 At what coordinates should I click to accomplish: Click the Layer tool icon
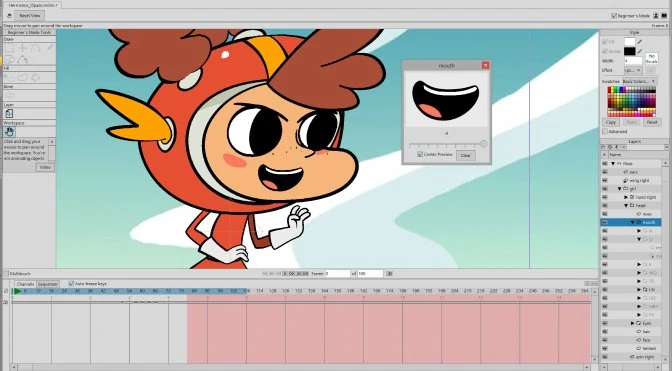(x=9, y=113)
